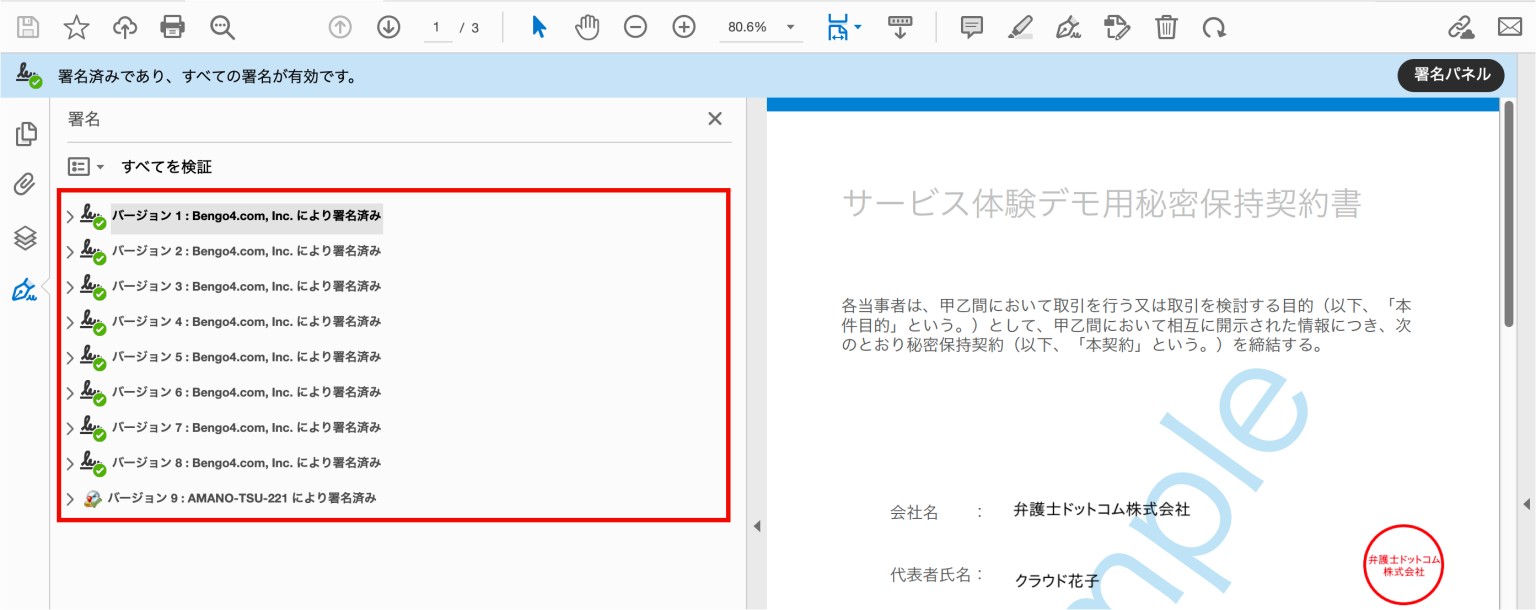Screen dimensions: 1536x610
Task: Open the Attachments paperclip panel
Action: pos(25,184)
